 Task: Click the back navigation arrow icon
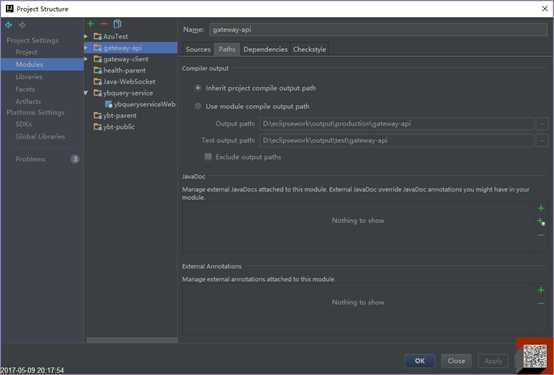pyautogui.click(x=8, y=25)
